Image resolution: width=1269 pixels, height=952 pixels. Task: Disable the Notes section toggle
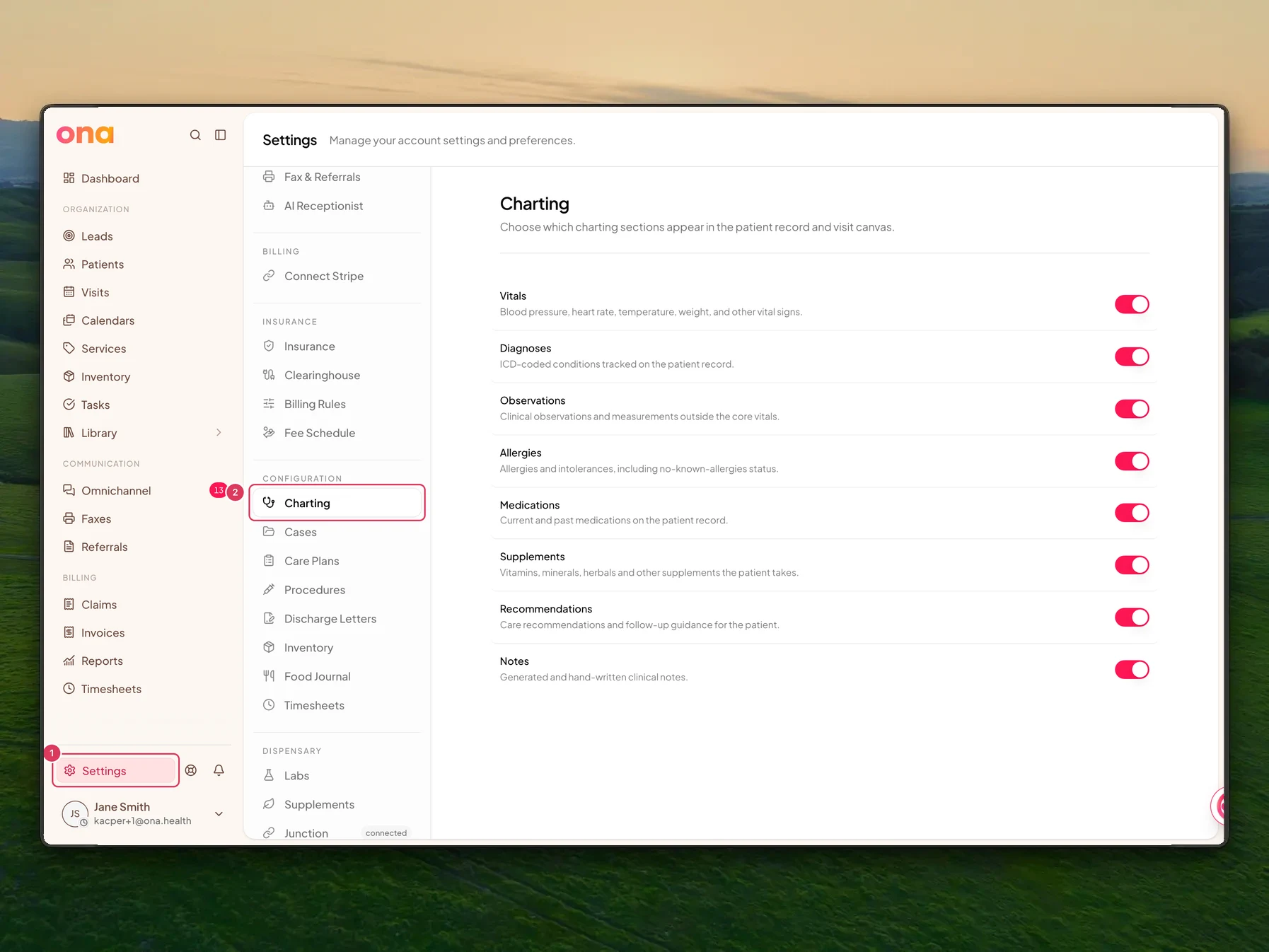(1132, 670)
